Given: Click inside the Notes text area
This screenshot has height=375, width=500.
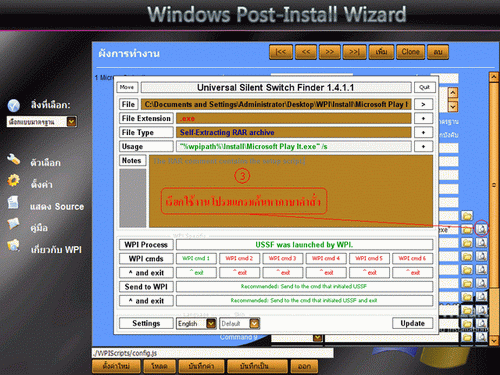Looking at the screenshot, I should 291,191.
